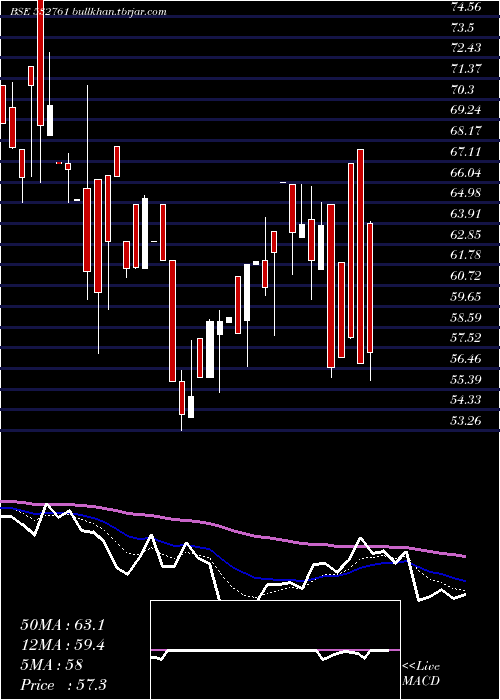
Task: Click the 50MA : 63.1 readout
Action: [63, 625]
